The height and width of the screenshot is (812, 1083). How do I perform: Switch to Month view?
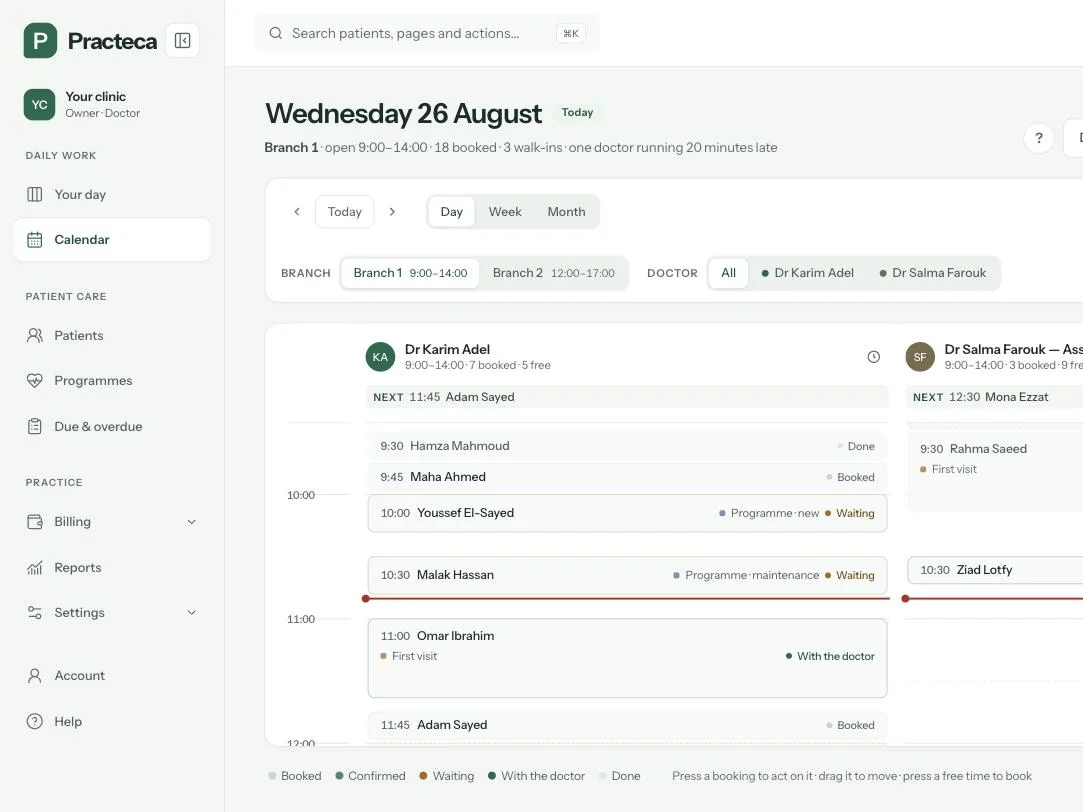(x=566, y=212)
